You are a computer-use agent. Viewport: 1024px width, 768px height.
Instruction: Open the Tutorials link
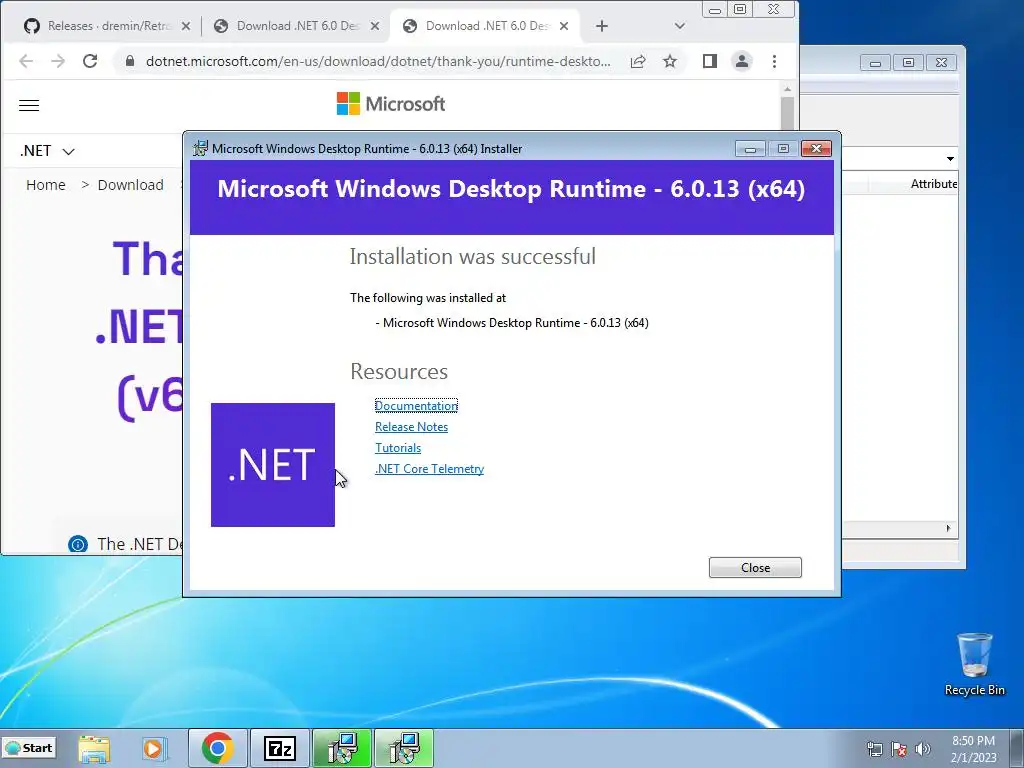398,447
